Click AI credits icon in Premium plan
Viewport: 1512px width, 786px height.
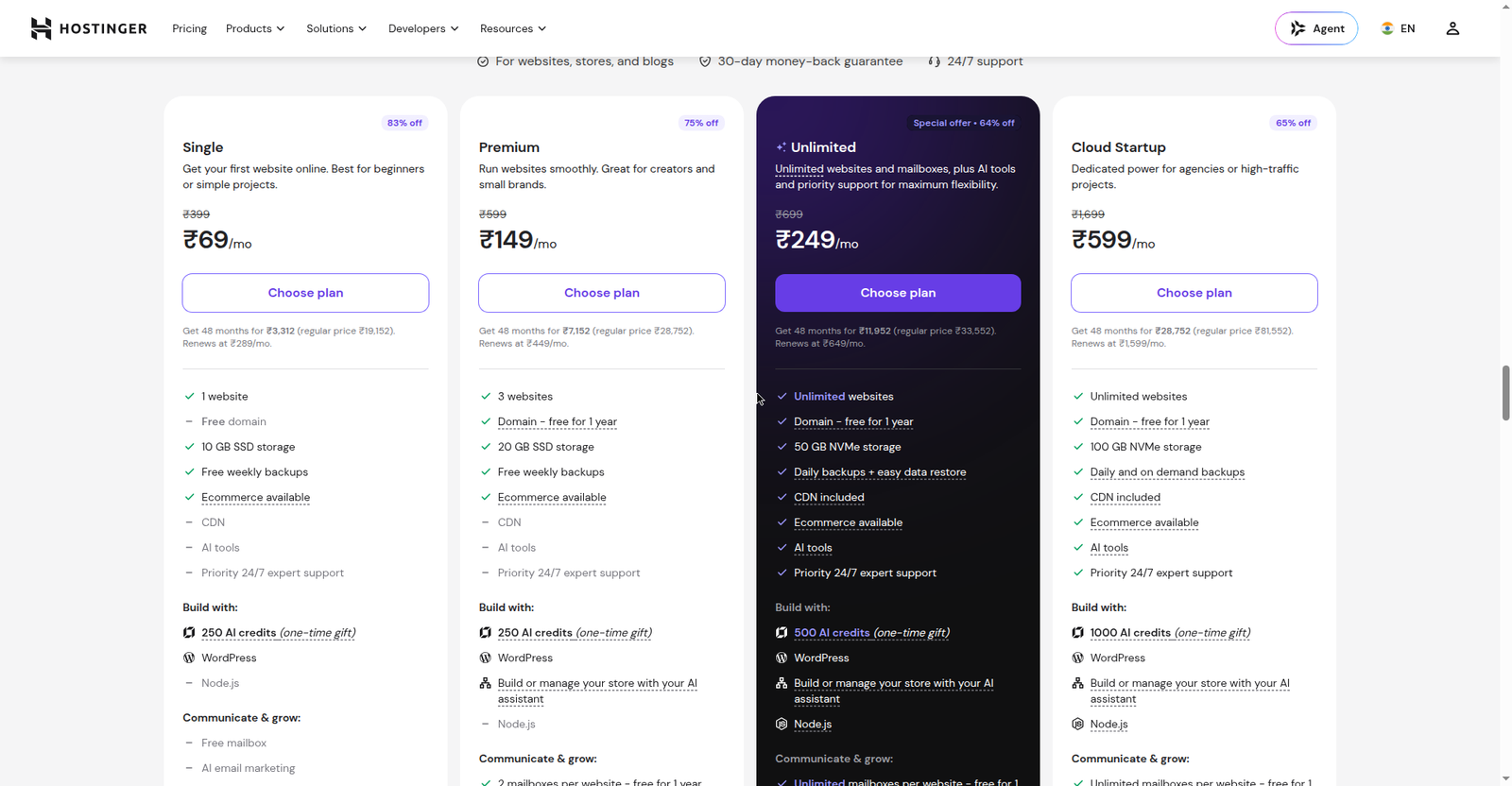click(x=485, y=633)
